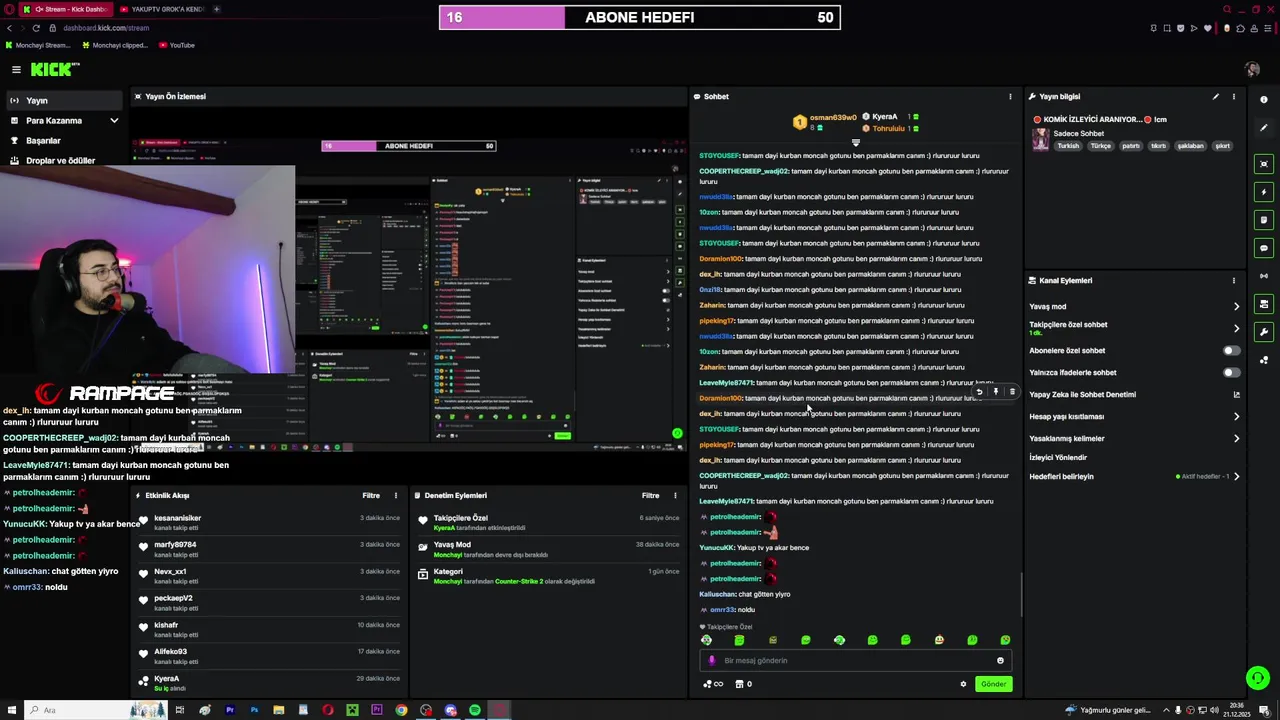This screenshot has height=720, width=1280.
Task: Click the stream category thumbnail
Action: coord(1041,139)
